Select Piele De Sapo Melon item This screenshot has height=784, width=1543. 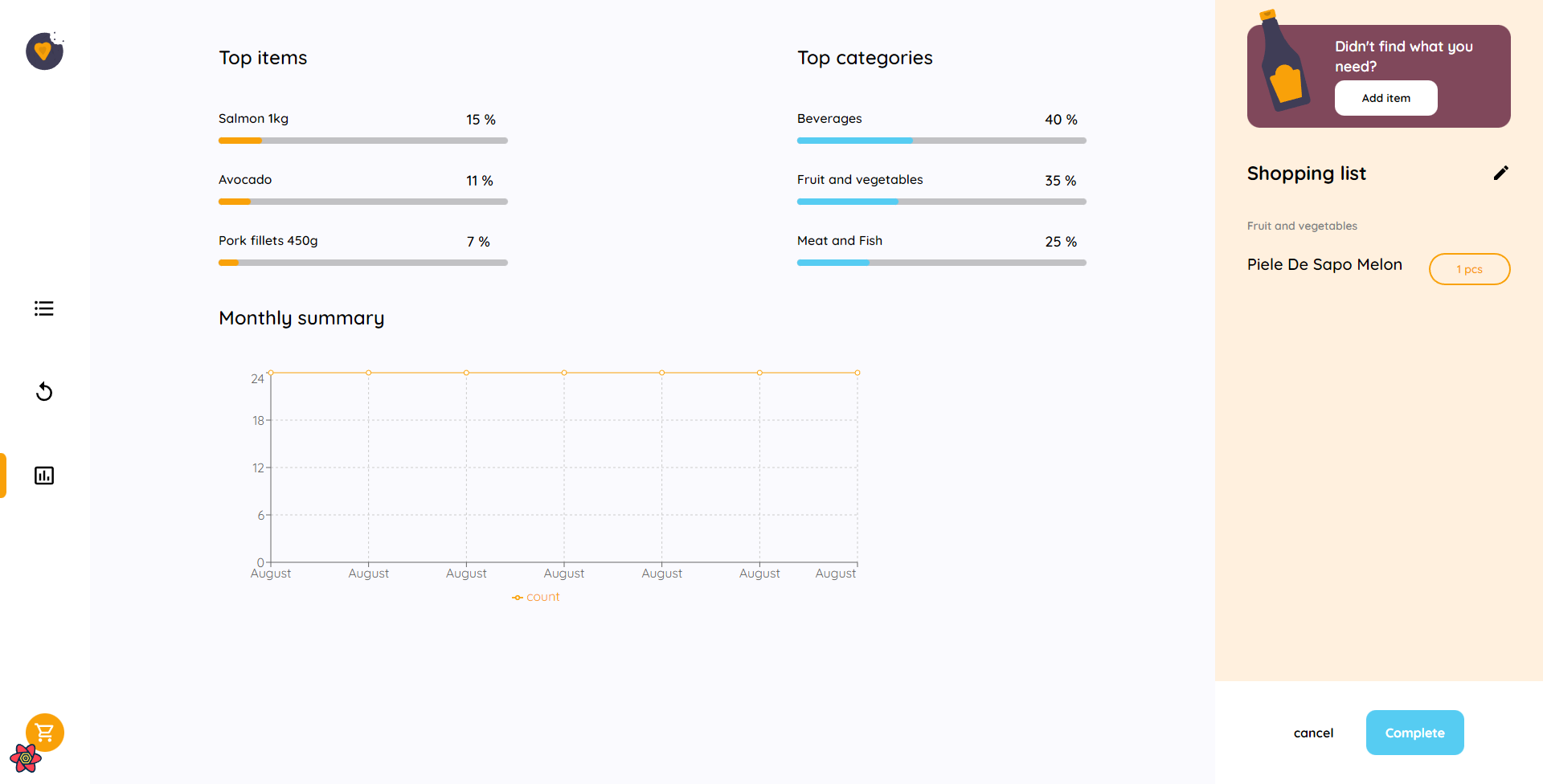point(1324,264)
